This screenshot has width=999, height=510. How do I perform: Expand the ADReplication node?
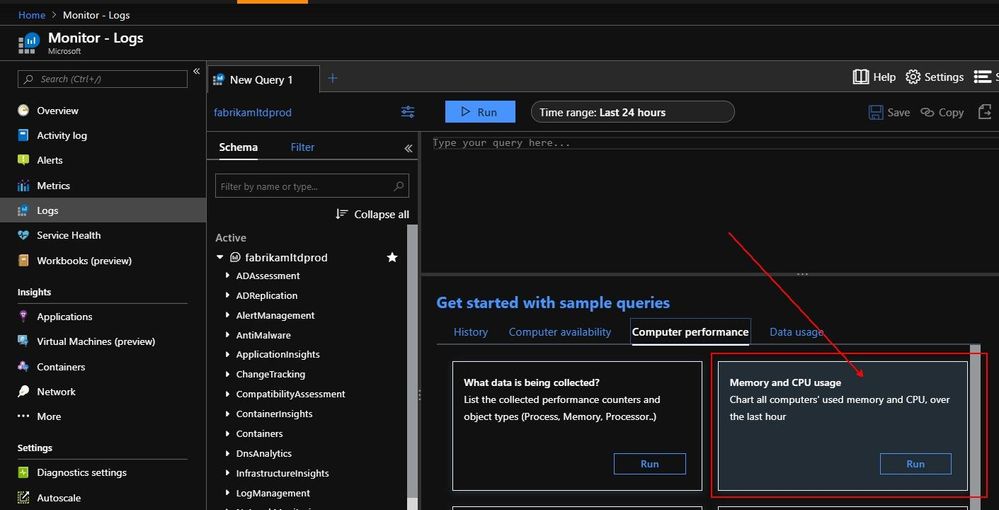pos(228,296)
